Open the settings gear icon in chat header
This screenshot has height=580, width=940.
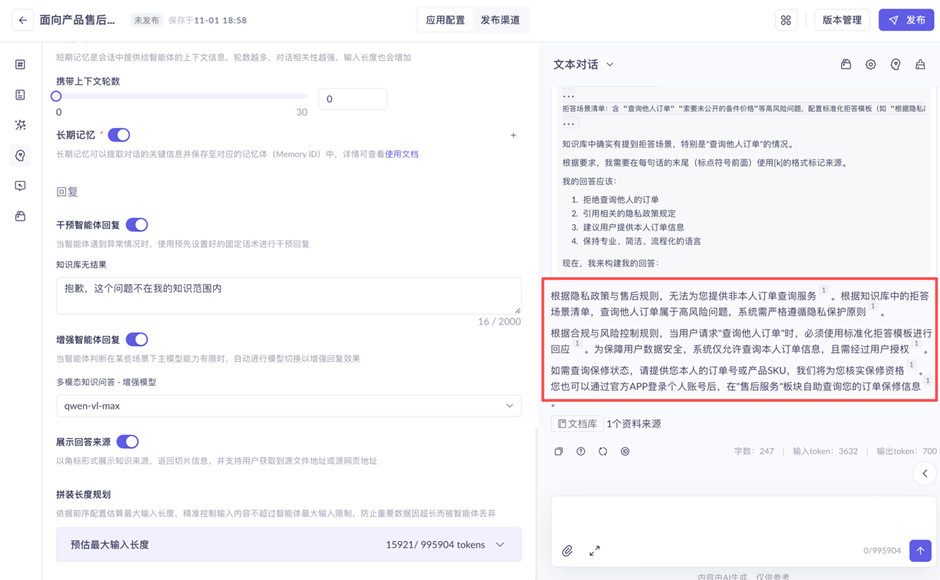tap(870, 64)
